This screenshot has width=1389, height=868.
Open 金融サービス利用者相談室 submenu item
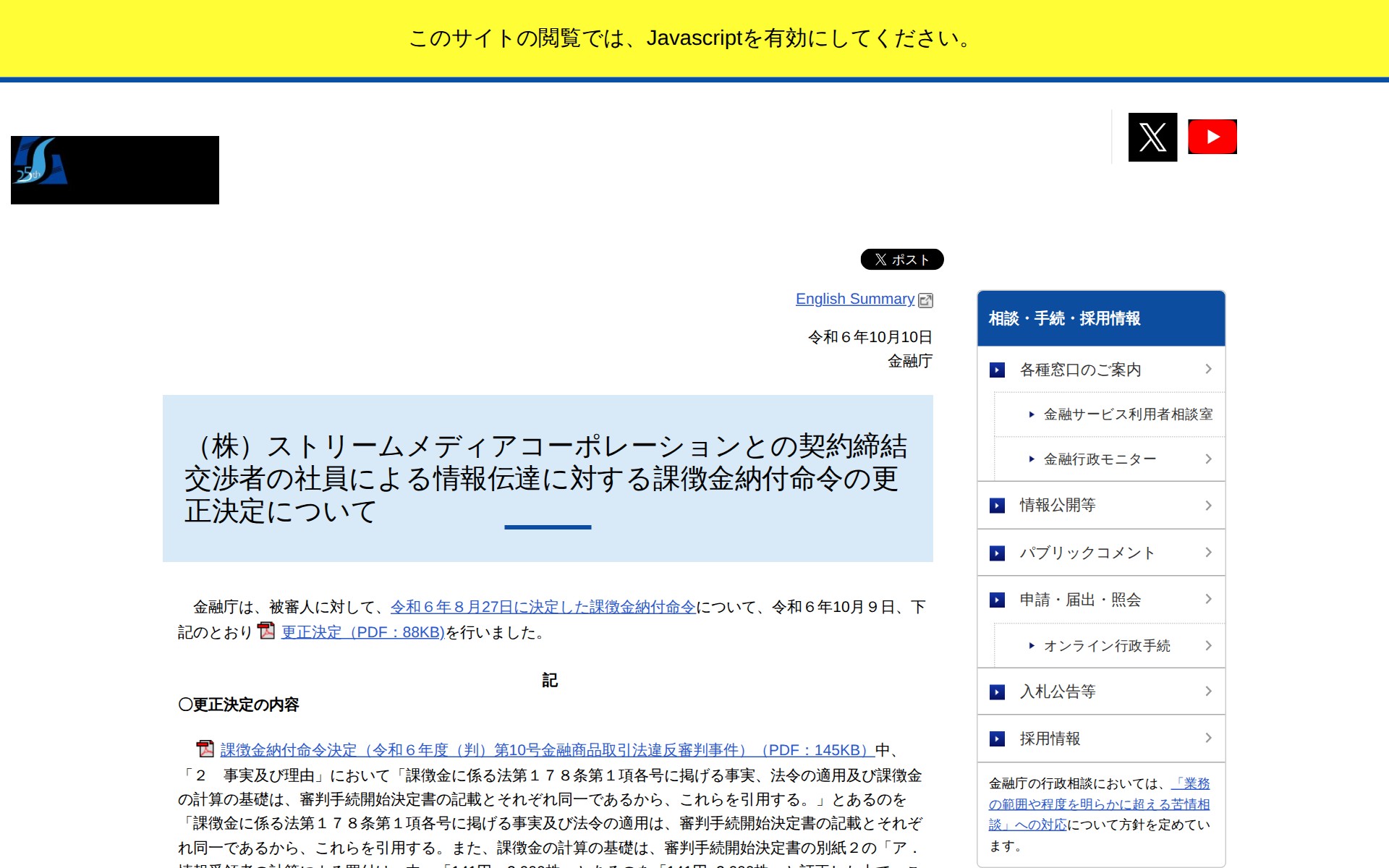click(x=1127, y=414)
